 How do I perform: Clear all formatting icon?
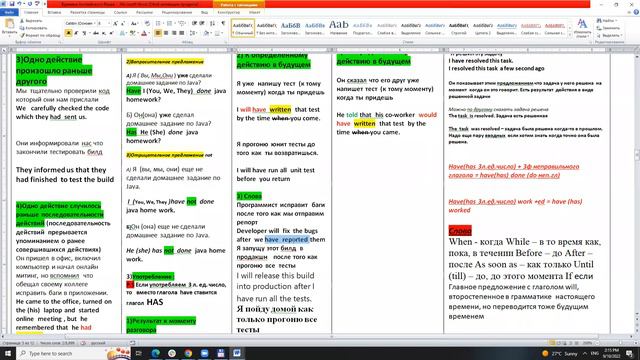tap(147, 24)
